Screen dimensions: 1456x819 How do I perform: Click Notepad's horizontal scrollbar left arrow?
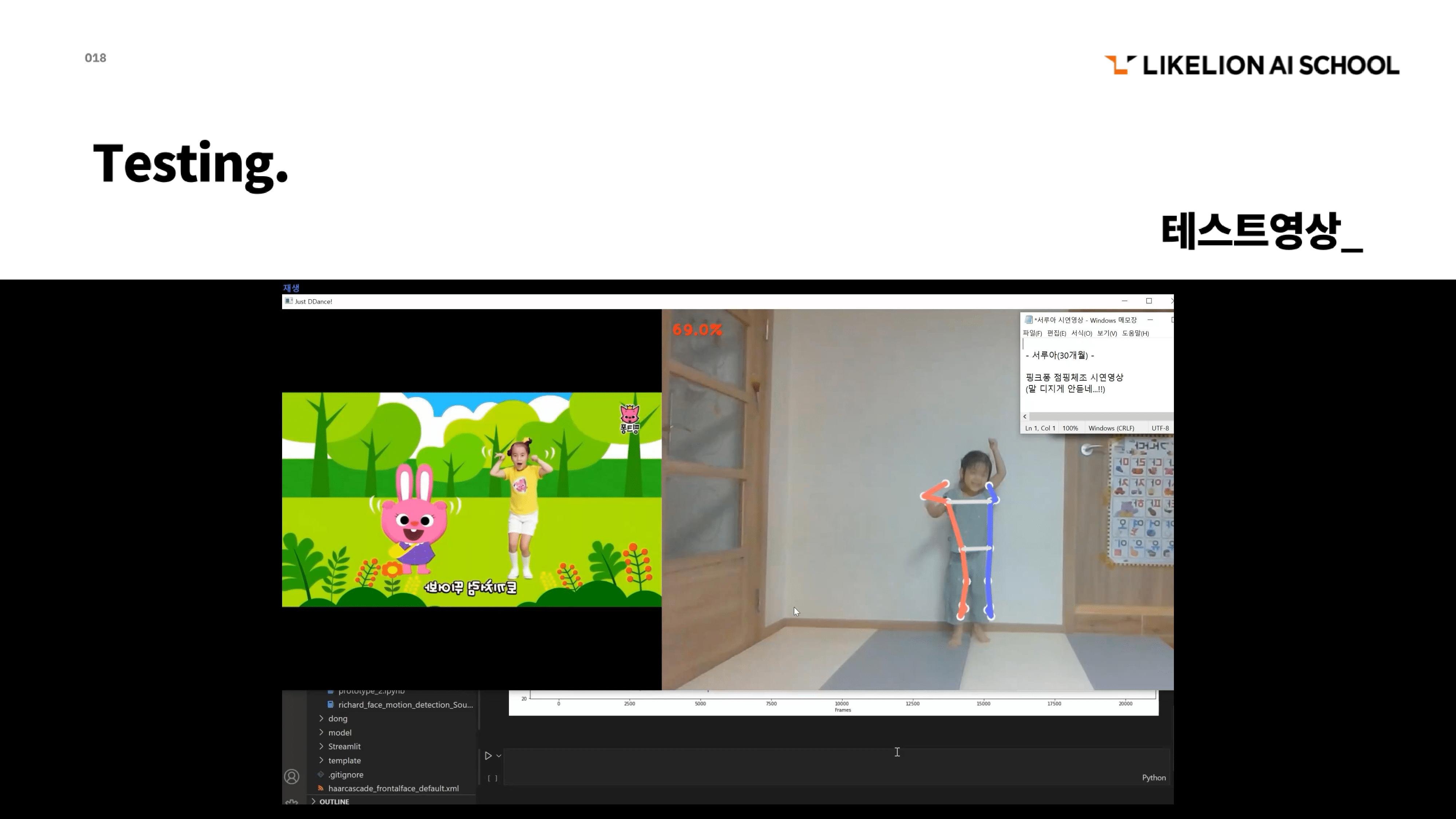[1025, 416]
